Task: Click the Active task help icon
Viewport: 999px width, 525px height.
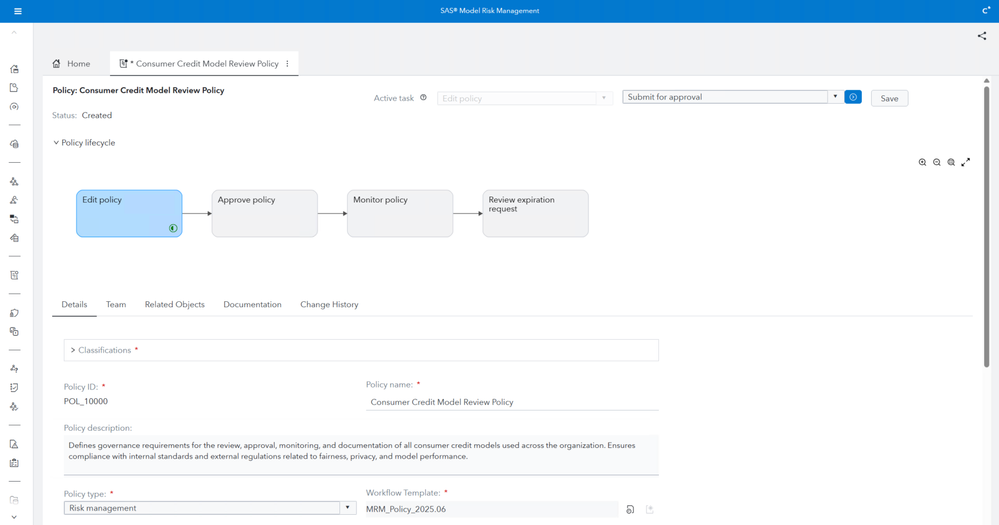Action: (x=423, y=97)
